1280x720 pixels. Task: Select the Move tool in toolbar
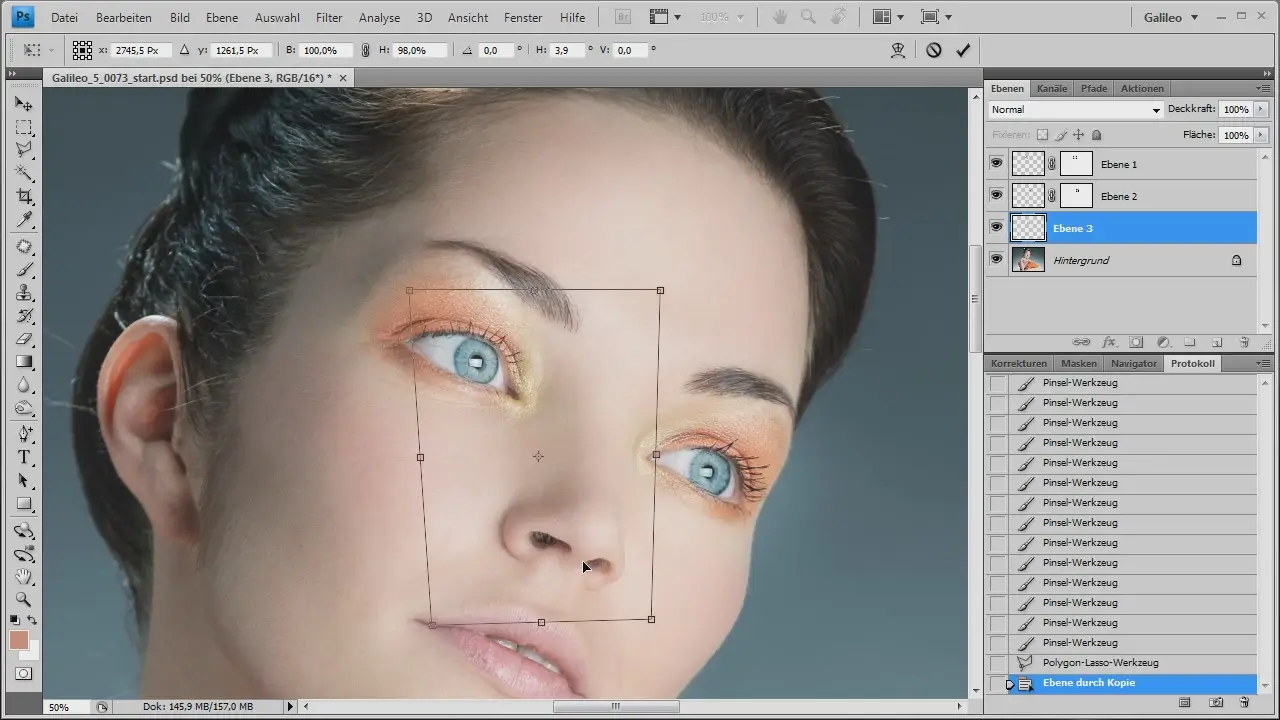pos(24,104)
